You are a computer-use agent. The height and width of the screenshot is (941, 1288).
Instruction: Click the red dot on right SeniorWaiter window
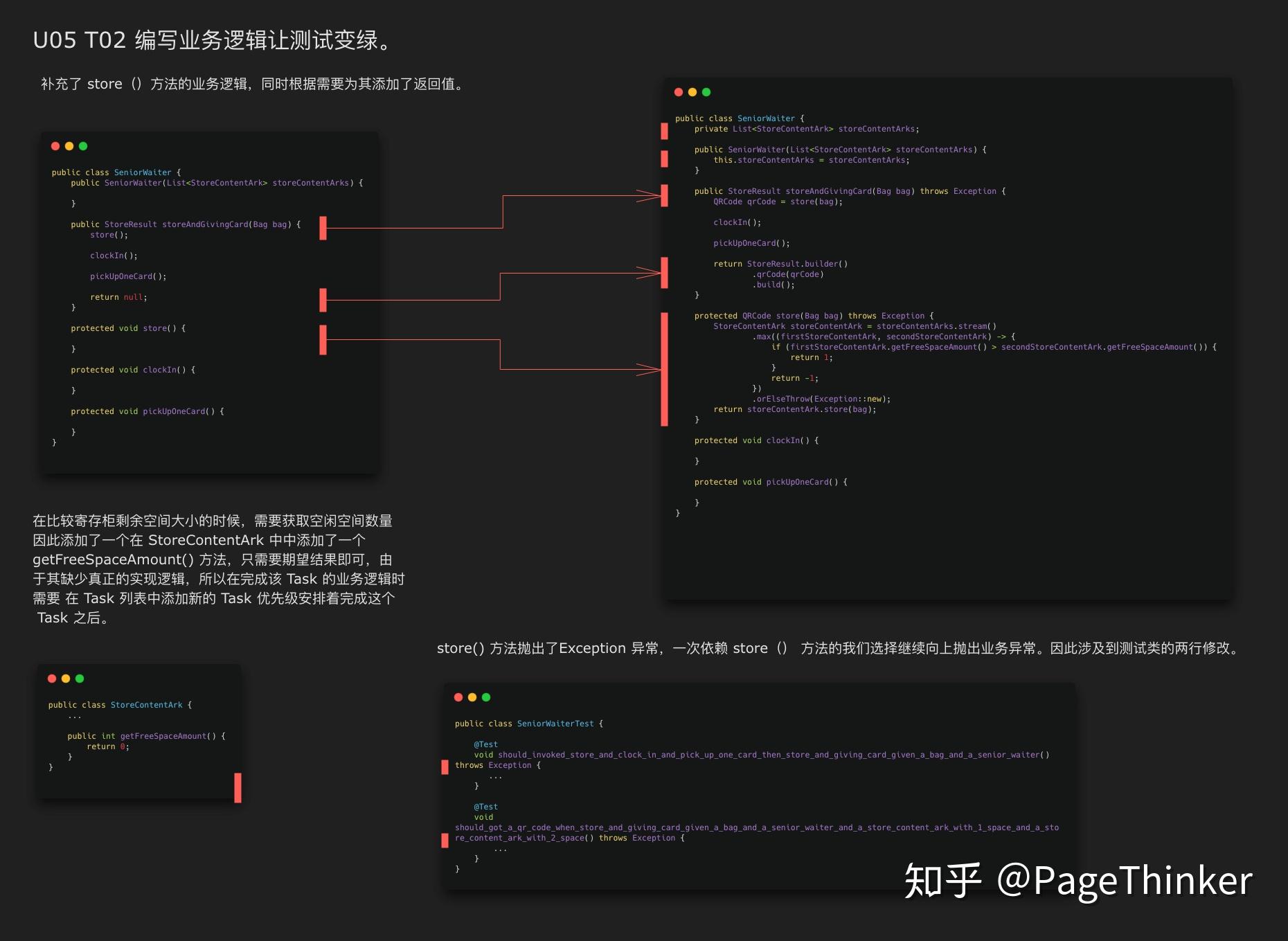[679, 91]
